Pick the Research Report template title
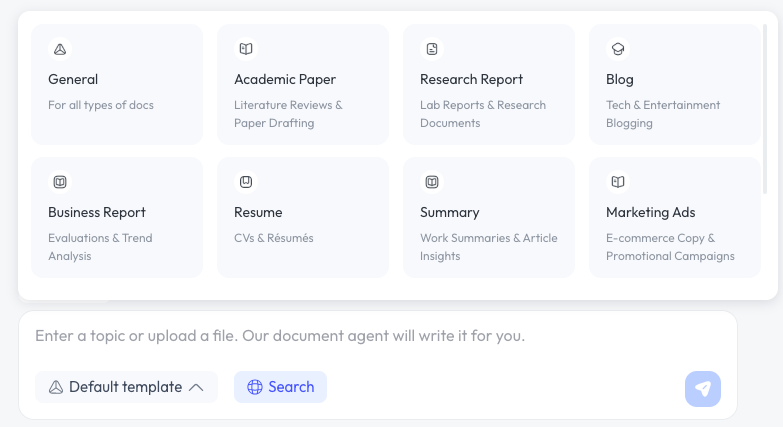 pyautogui.click(x=471, y=79)
